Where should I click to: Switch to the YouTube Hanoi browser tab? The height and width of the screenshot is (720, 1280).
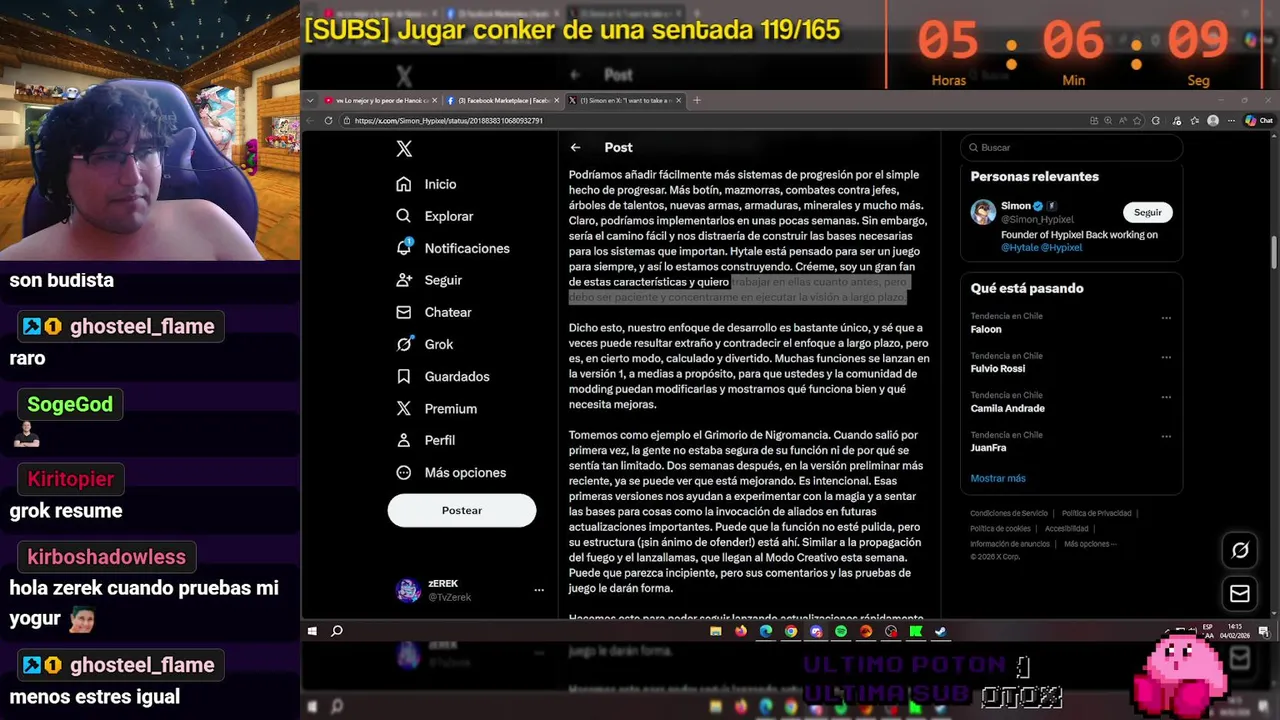381,100
